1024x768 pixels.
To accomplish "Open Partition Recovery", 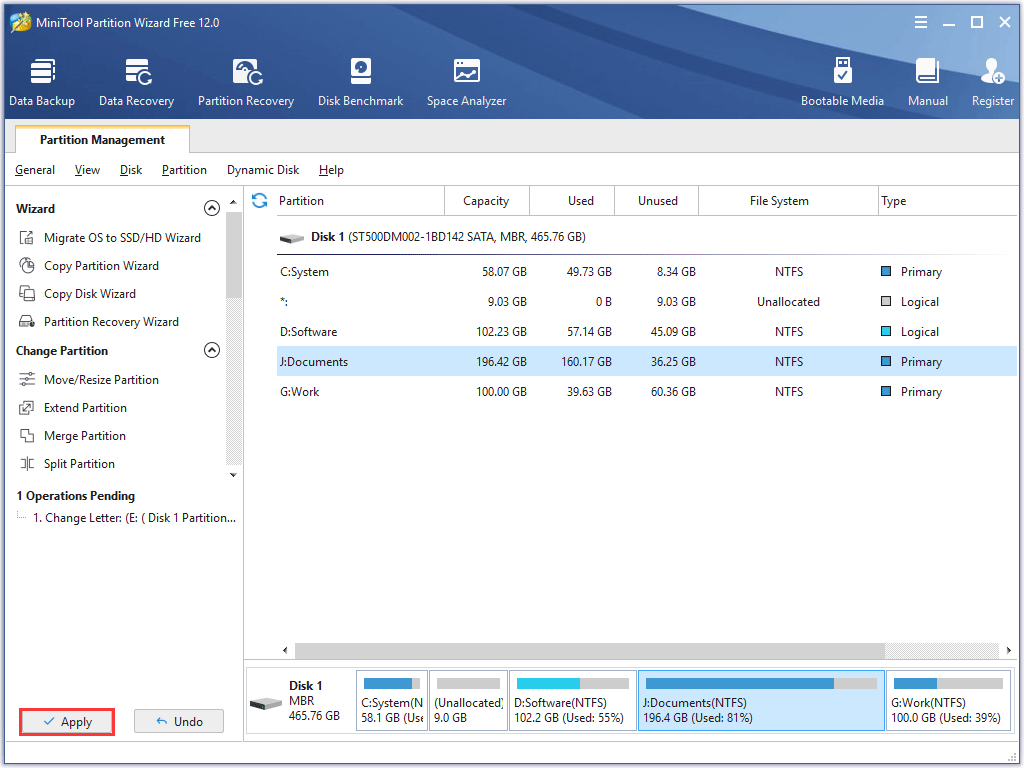I will click(x=246, y=82).
